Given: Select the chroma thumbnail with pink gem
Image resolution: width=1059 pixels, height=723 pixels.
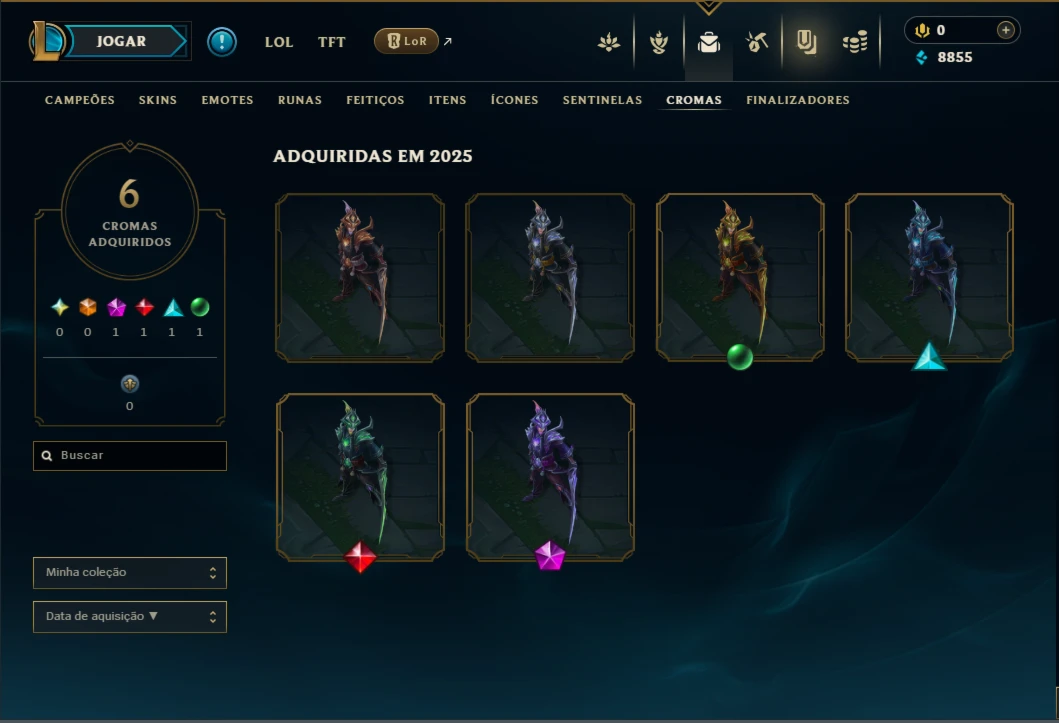Looking at the screenshot, I should click(550, 478).
